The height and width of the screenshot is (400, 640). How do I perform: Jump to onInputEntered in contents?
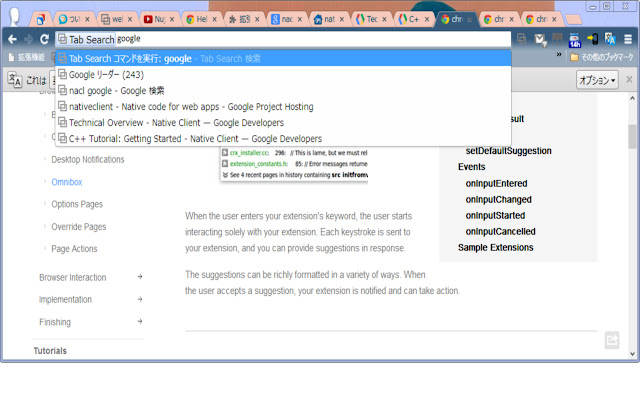pyautogui.click(x=496, y=184)
